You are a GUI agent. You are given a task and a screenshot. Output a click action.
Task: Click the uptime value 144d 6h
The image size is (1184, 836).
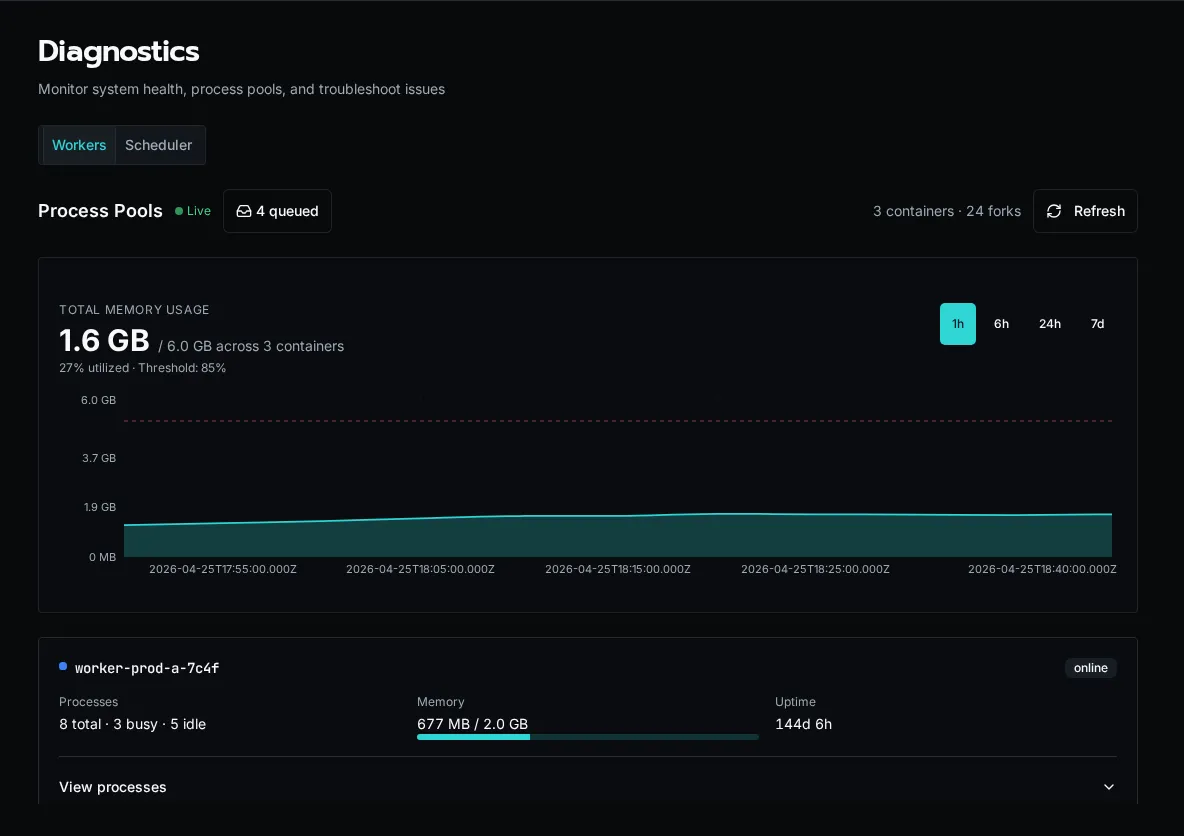(803, 724)
